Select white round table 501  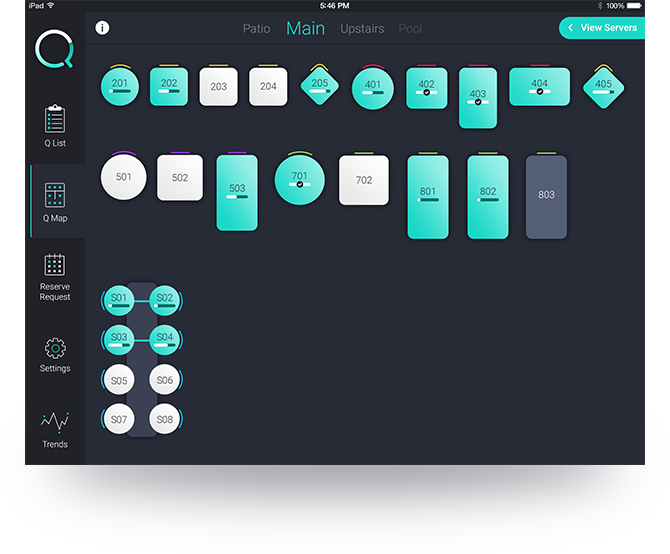pos(124,178)
